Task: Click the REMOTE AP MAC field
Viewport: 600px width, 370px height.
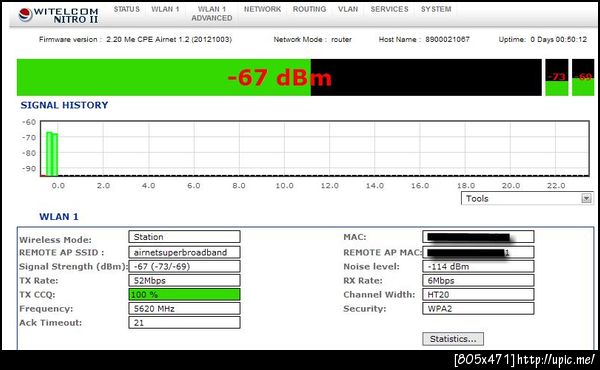Action: click(x=478, y=253)
